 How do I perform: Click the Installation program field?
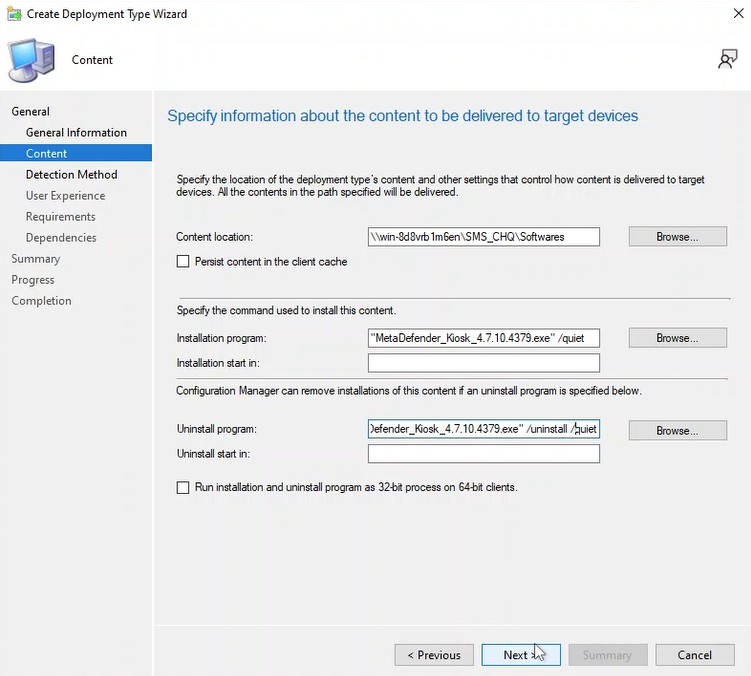(483, 338)
